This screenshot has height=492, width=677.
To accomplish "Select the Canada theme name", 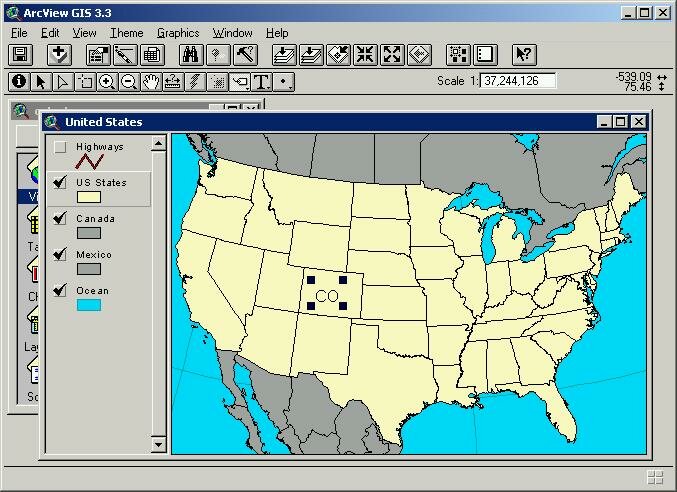I will click(x=95, y=219).
